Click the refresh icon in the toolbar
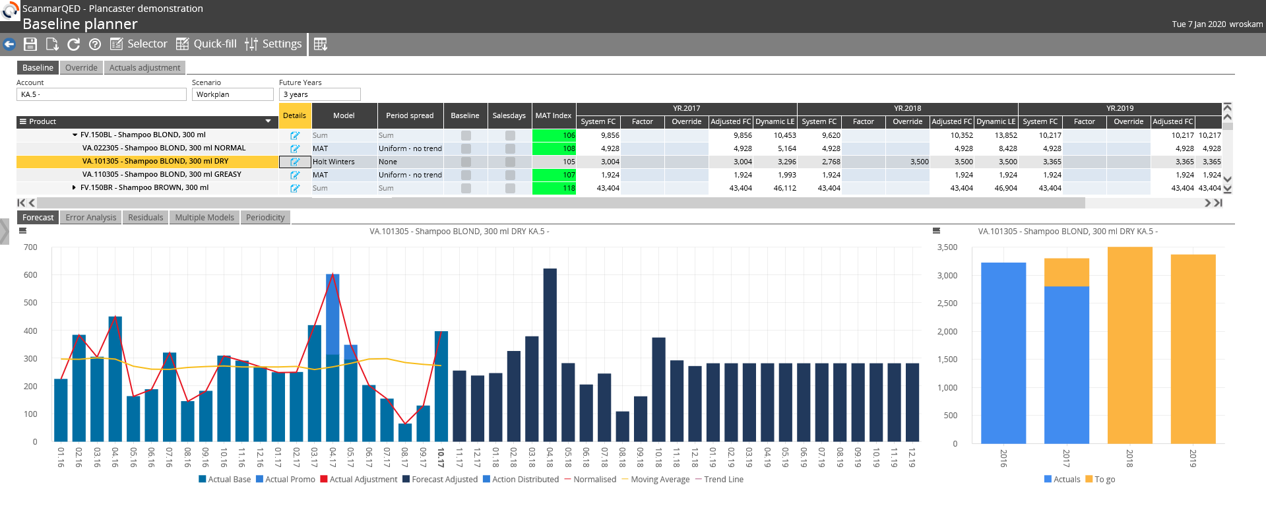The image size is (1266, 506). [73, 44]
